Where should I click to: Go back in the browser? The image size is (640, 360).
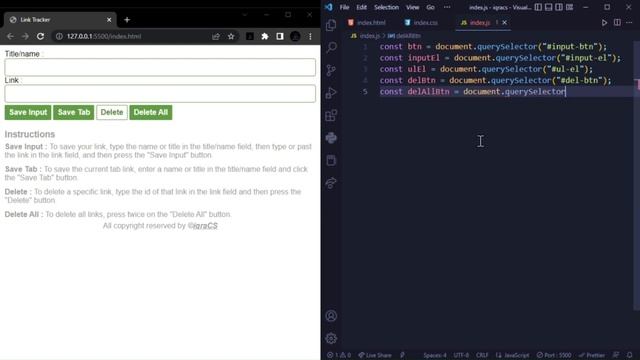coord(10,36)
